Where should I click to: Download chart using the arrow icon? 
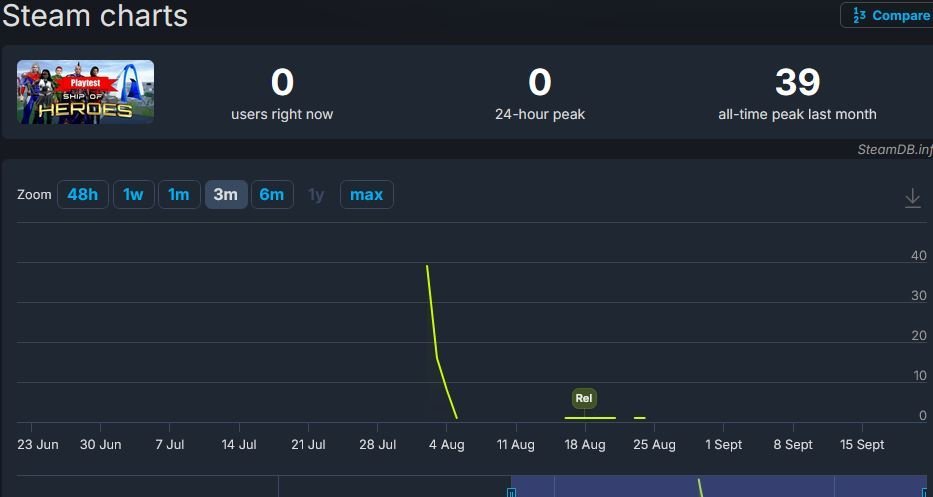(912, 198)
